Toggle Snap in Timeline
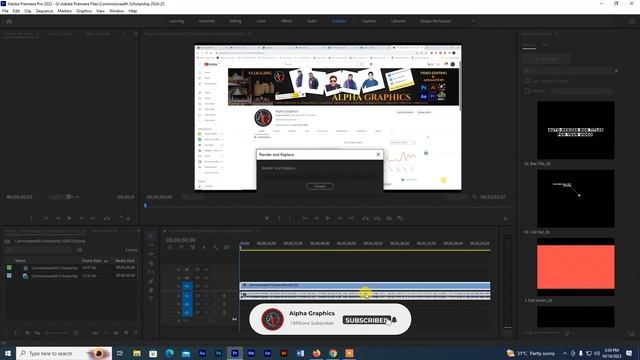 tap(181, 247)
